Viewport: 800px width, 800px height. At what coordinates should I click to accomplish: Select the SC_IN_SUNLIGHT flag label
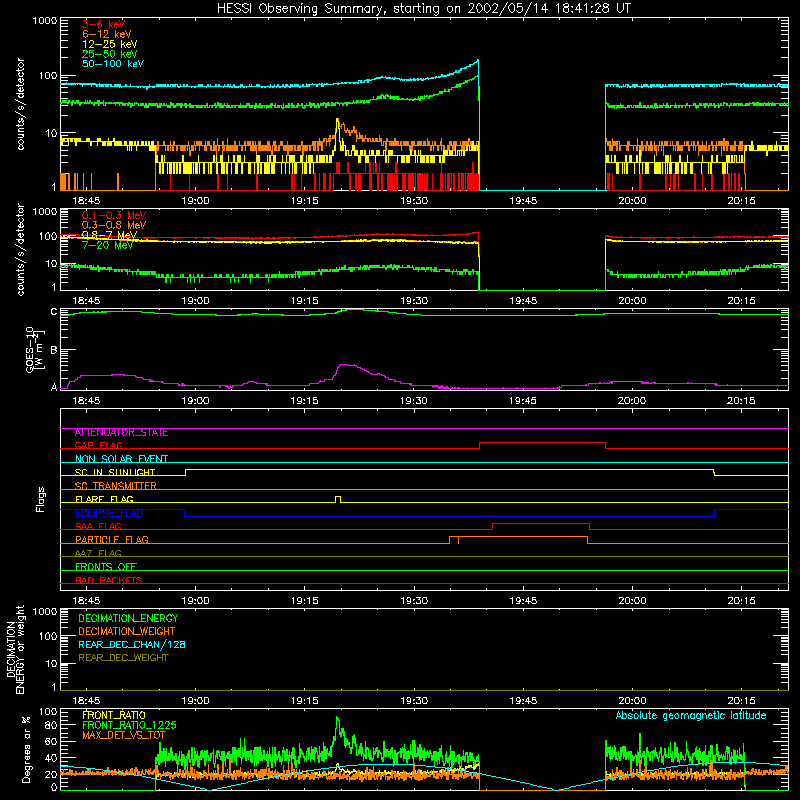[x=115, y=472]
